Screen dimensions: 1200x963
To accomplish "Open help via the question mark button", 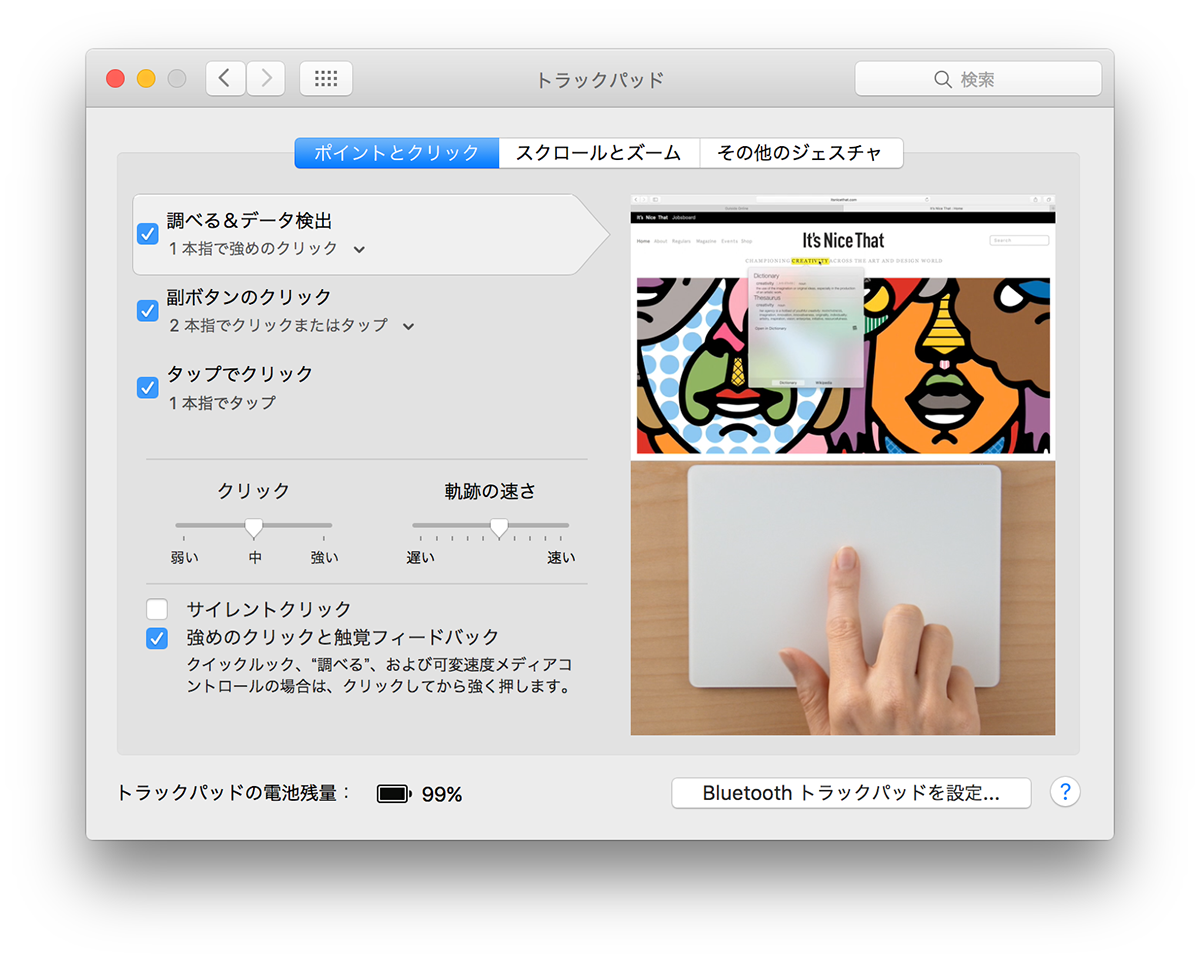I will pos(1065,791).
